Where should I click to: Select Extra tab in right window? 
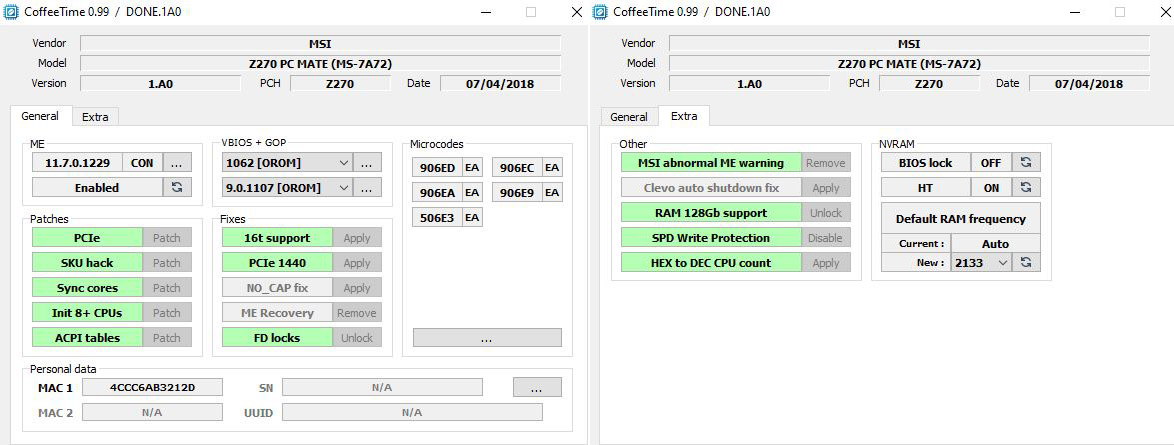[684, 116]
